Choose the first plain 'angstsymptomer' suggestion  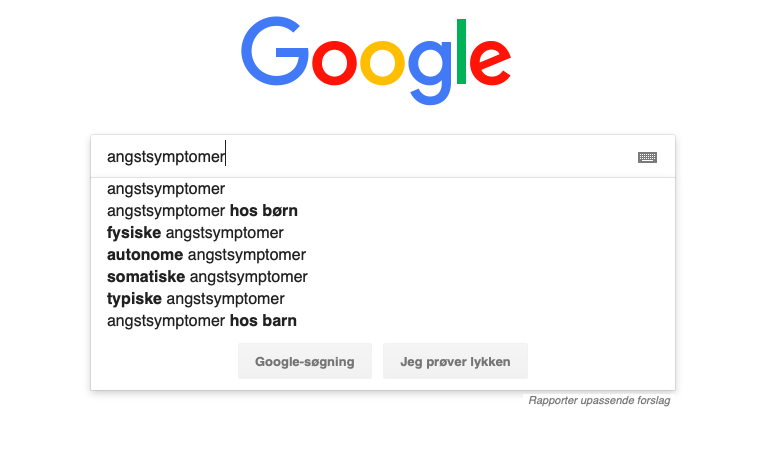pyautogui.click(x=383, y=189)
